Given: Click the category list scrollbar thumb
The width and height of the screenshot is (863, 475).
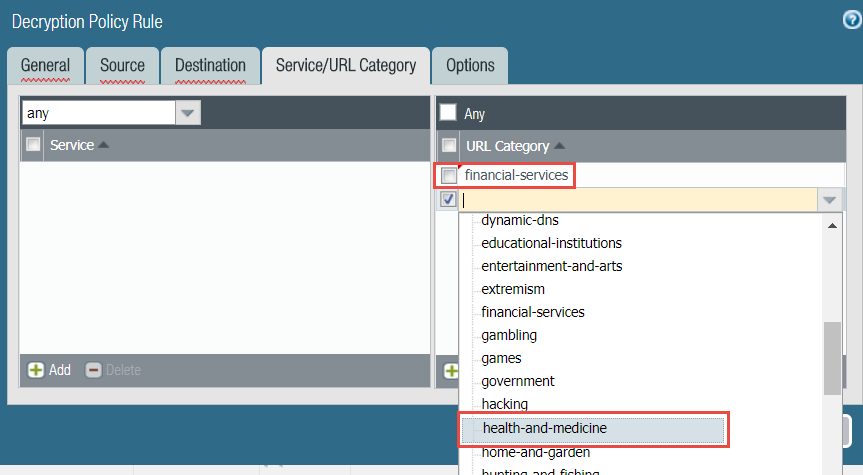Looking at the screenshot, I should click(x=832, y=358).
